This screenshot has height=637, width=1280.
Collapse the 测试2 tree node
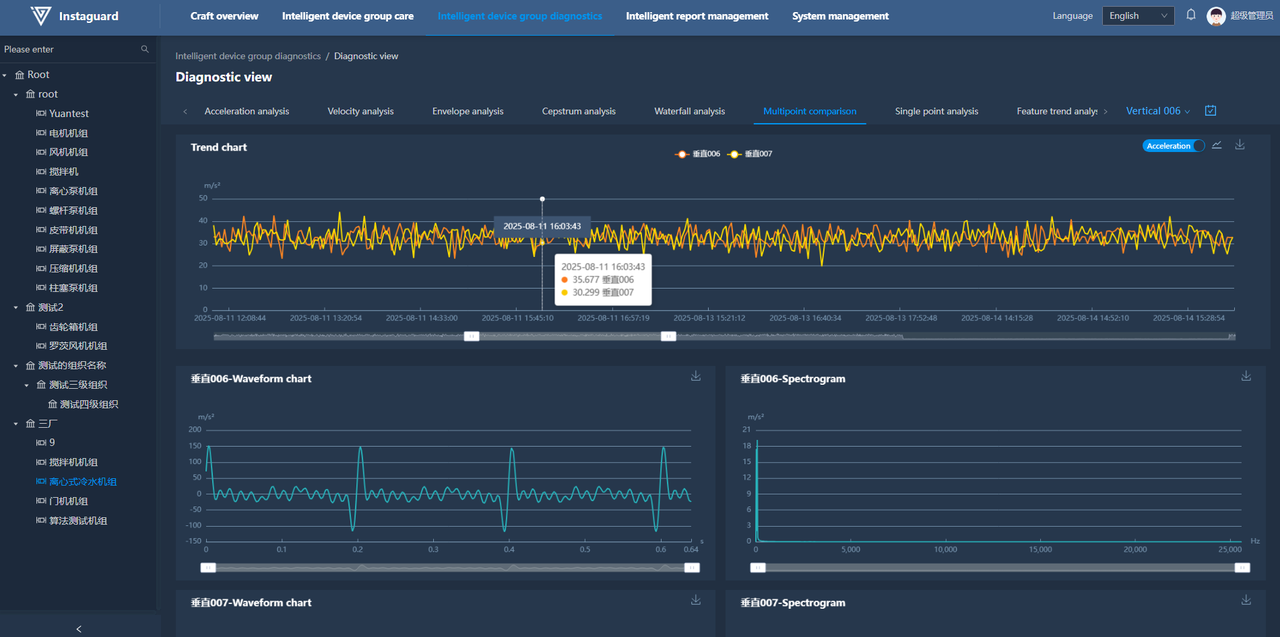coord(16,308)
